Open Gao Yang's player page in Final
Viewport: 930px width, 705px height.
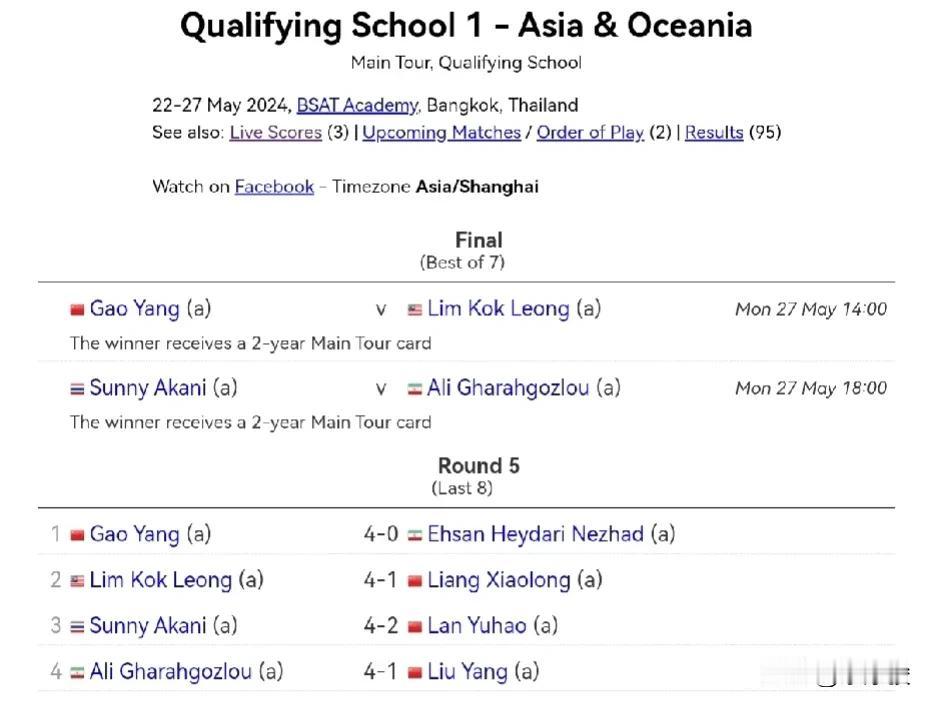135,308
